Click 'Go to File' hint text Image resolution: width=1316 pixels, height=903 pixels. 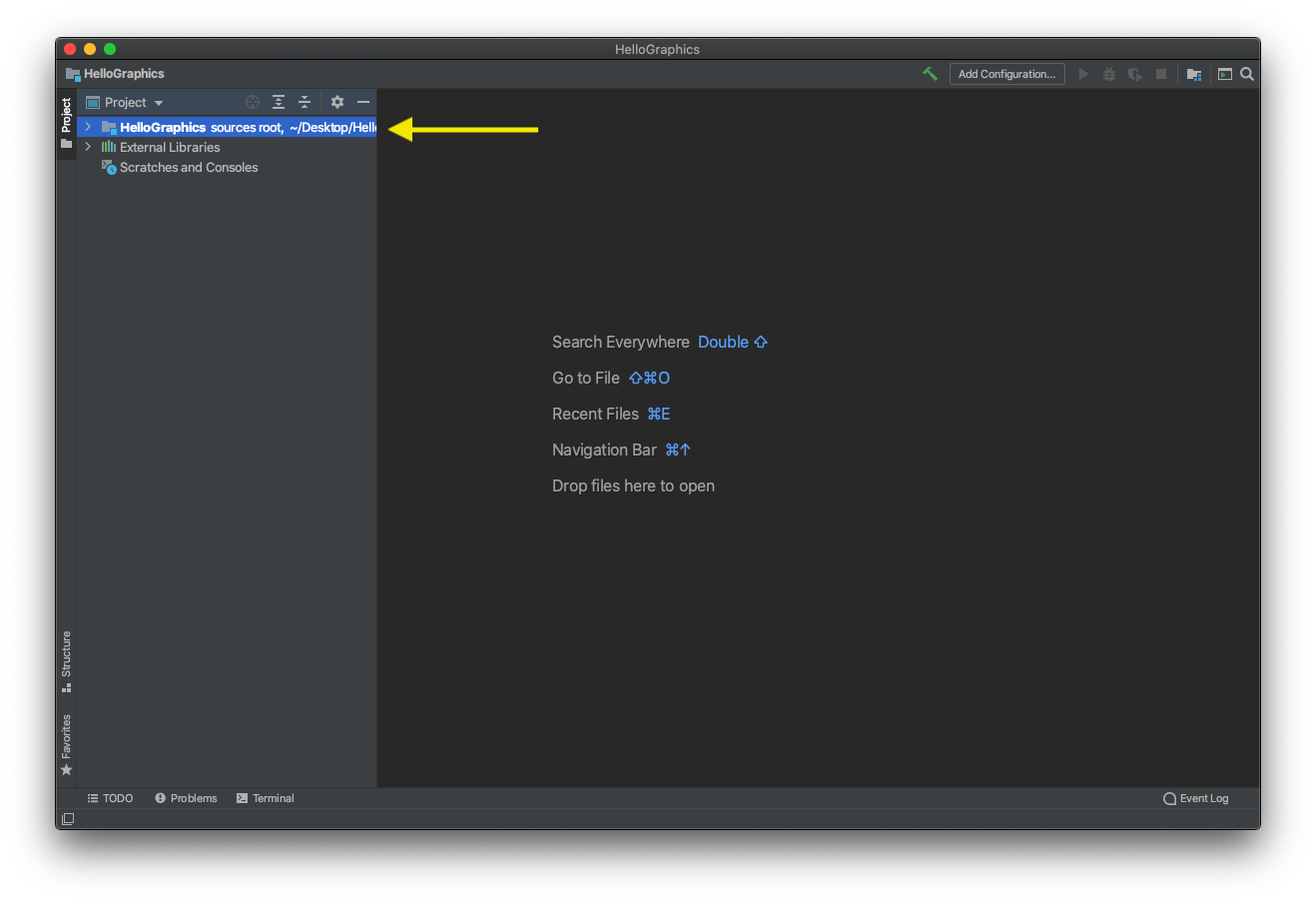pyautogui.click(x=586, y=378)
